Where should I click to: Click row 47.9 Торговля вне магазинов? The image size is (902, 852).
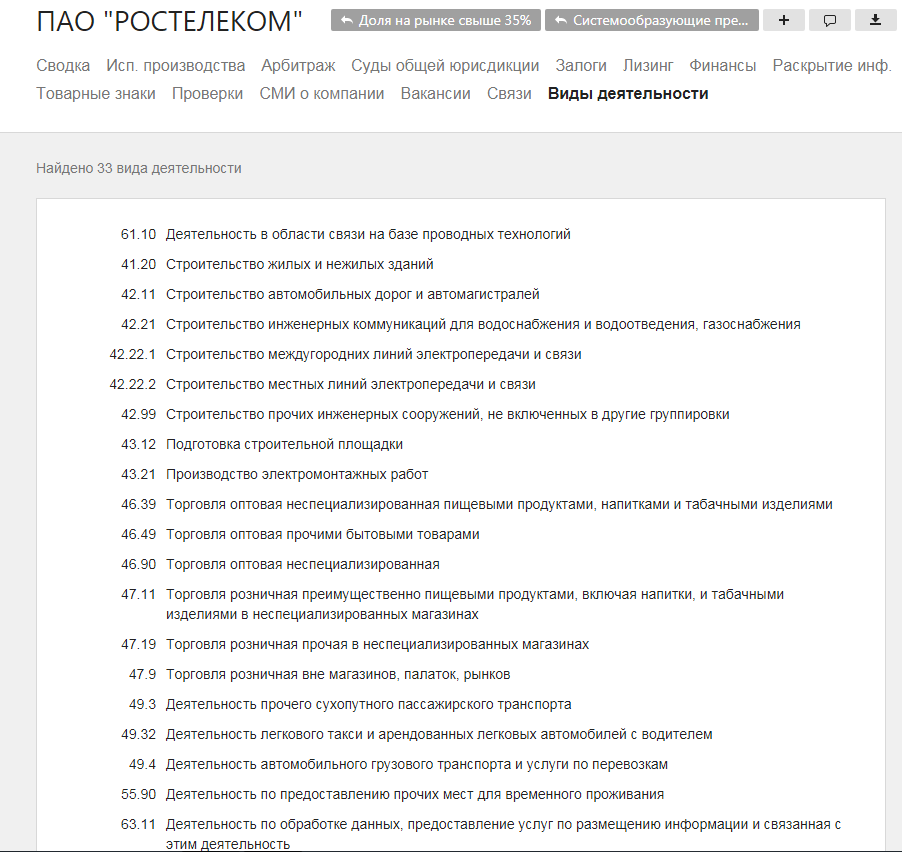point(319,674)
